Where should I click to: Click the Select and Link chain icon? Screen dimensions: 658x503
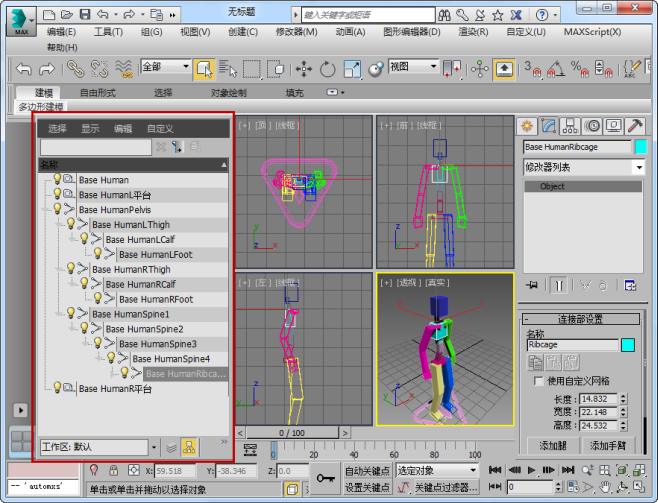pos(76,69)
